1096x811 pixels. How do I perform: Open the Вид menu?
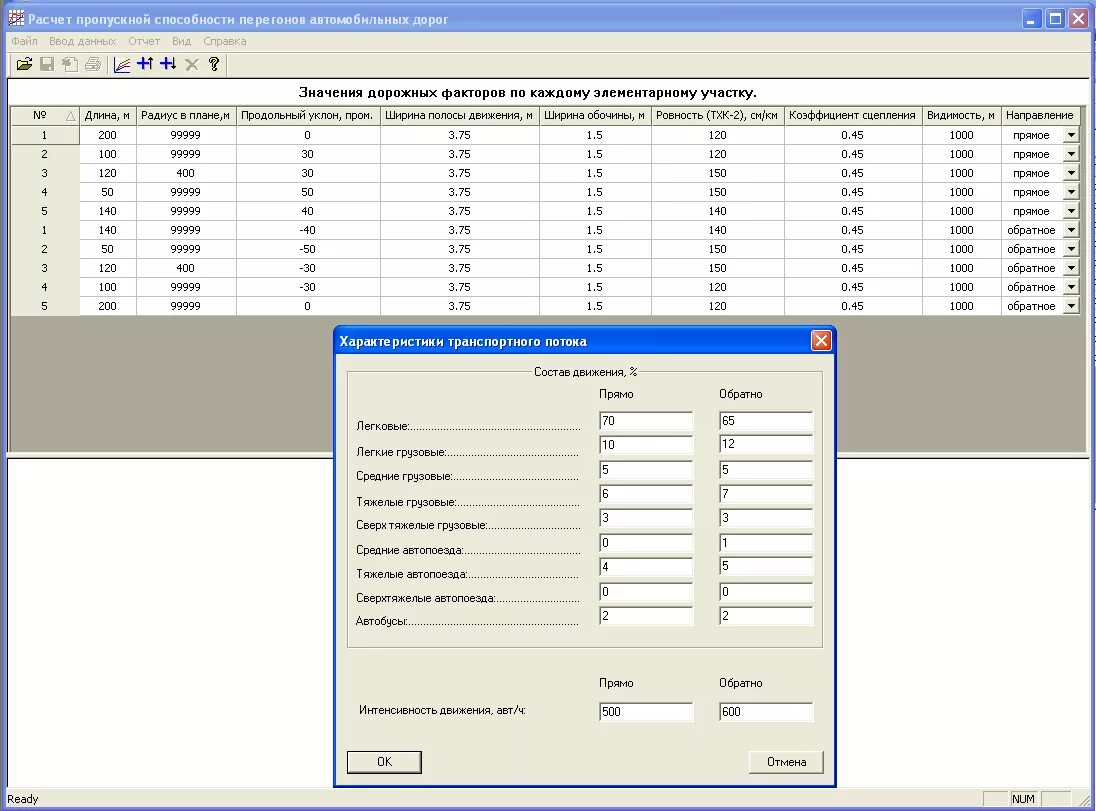(181, 41)
